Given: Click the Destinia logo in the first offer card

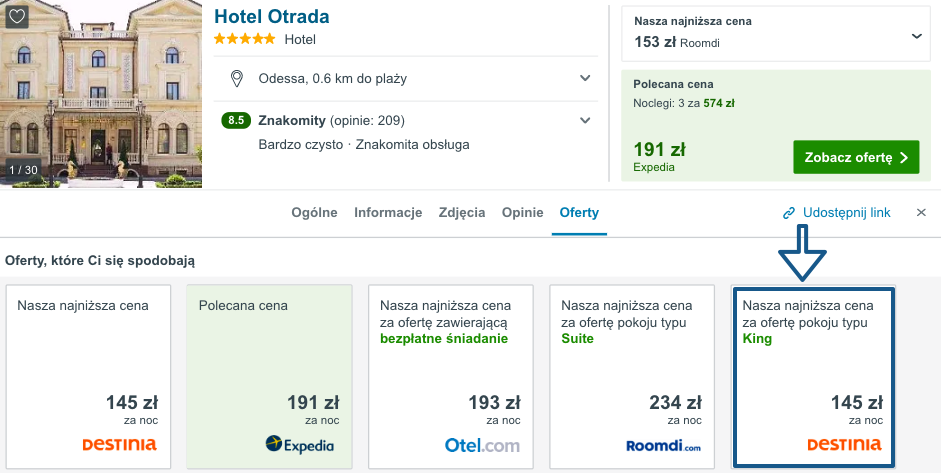Looking at the screenshot, I should pyautogui.click(x=119, y=445).
